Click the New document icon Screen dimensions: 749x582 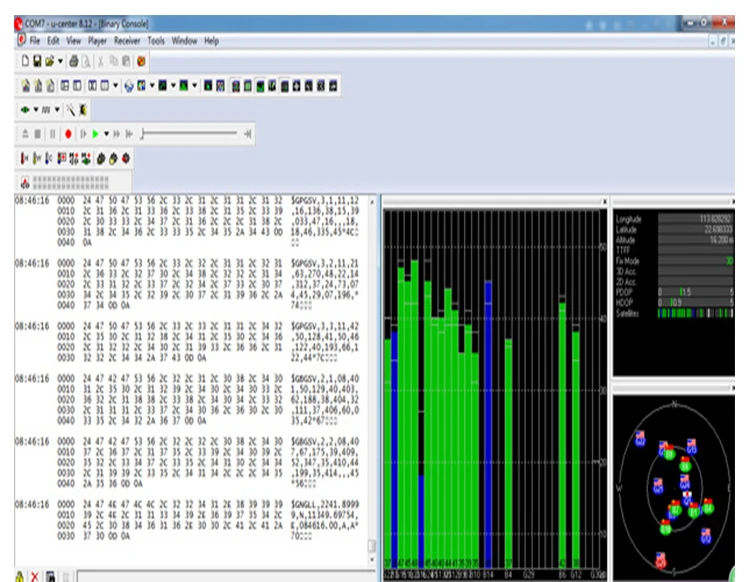coord(25,61)
